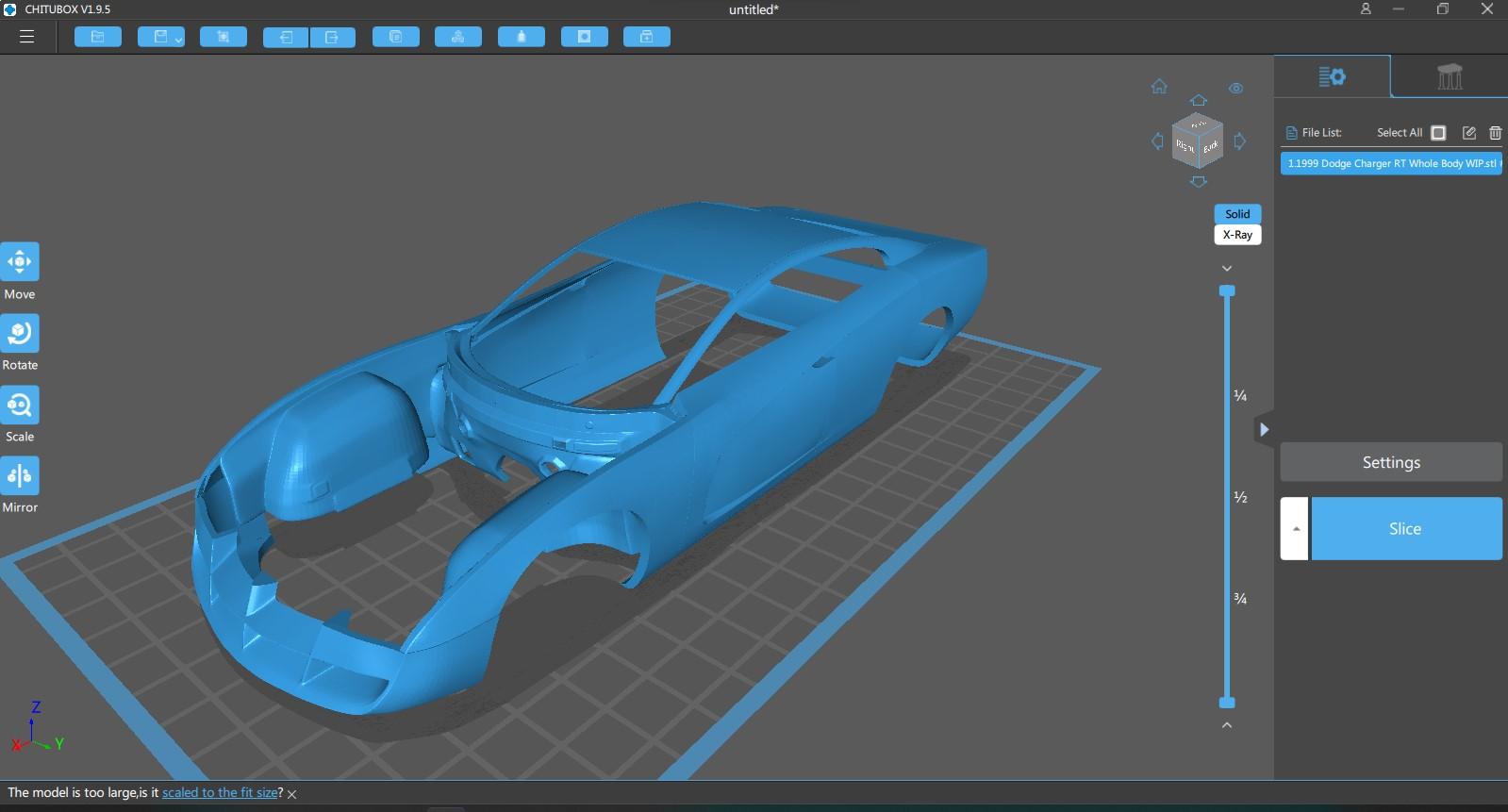Select the 1999 Dodge Charger RT file entry
The height and width of the screenshot is (812, 1508).
coord(1391,163)
